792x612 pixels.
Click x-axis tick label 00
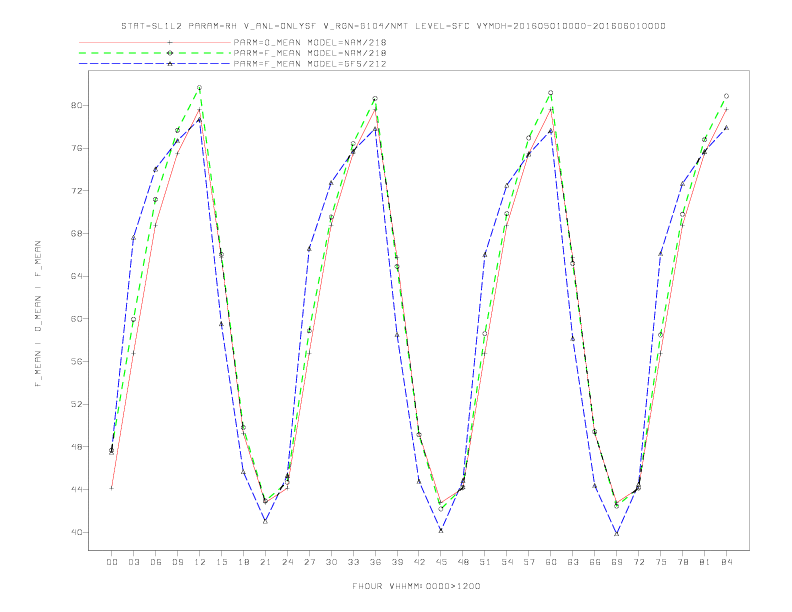(112, 562)
